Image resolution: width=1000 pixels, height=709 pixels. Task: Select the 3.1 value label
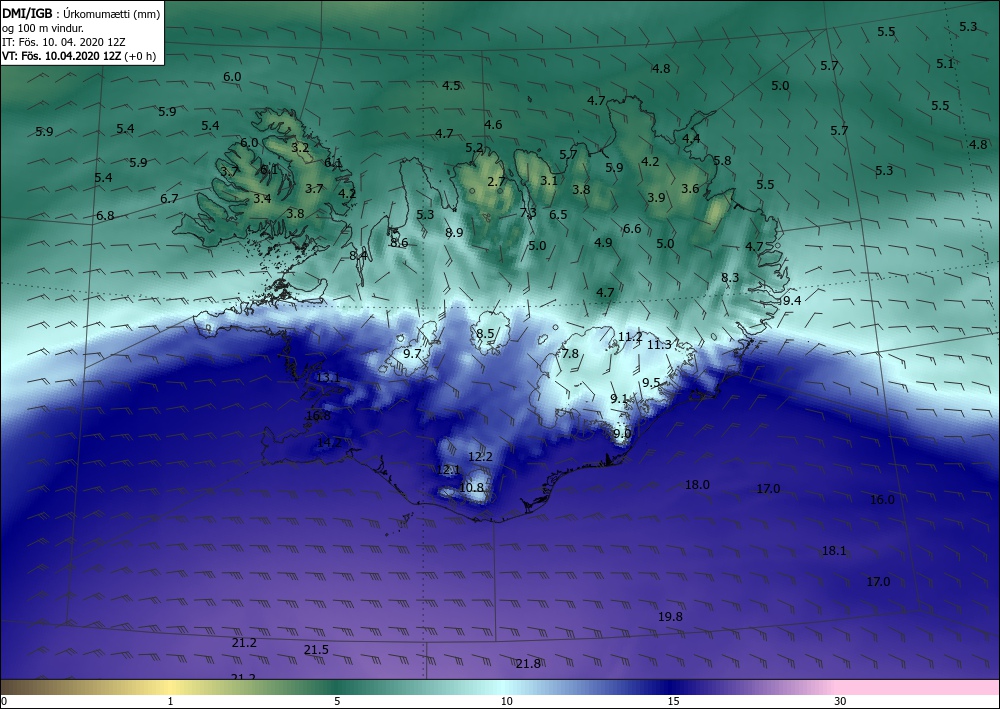[548, 180]
